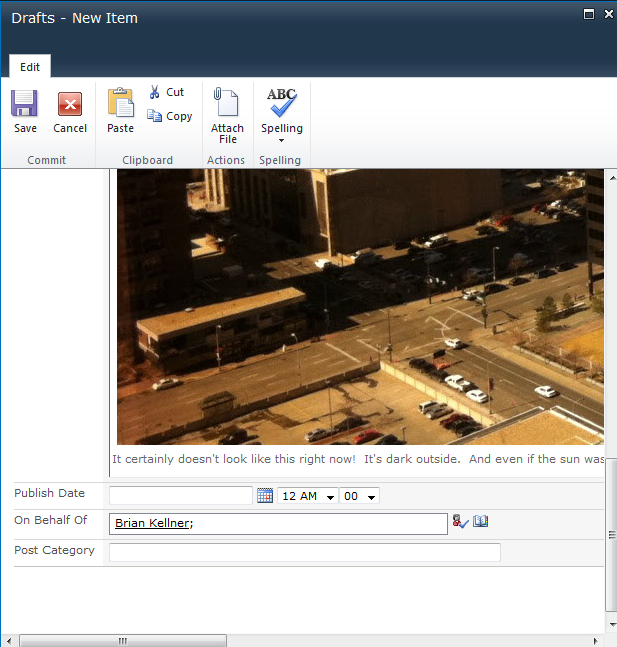This screenshot has width=617, height=647.
Task: Click the Cut scissors icon
Action: click(x=155, y=92)
